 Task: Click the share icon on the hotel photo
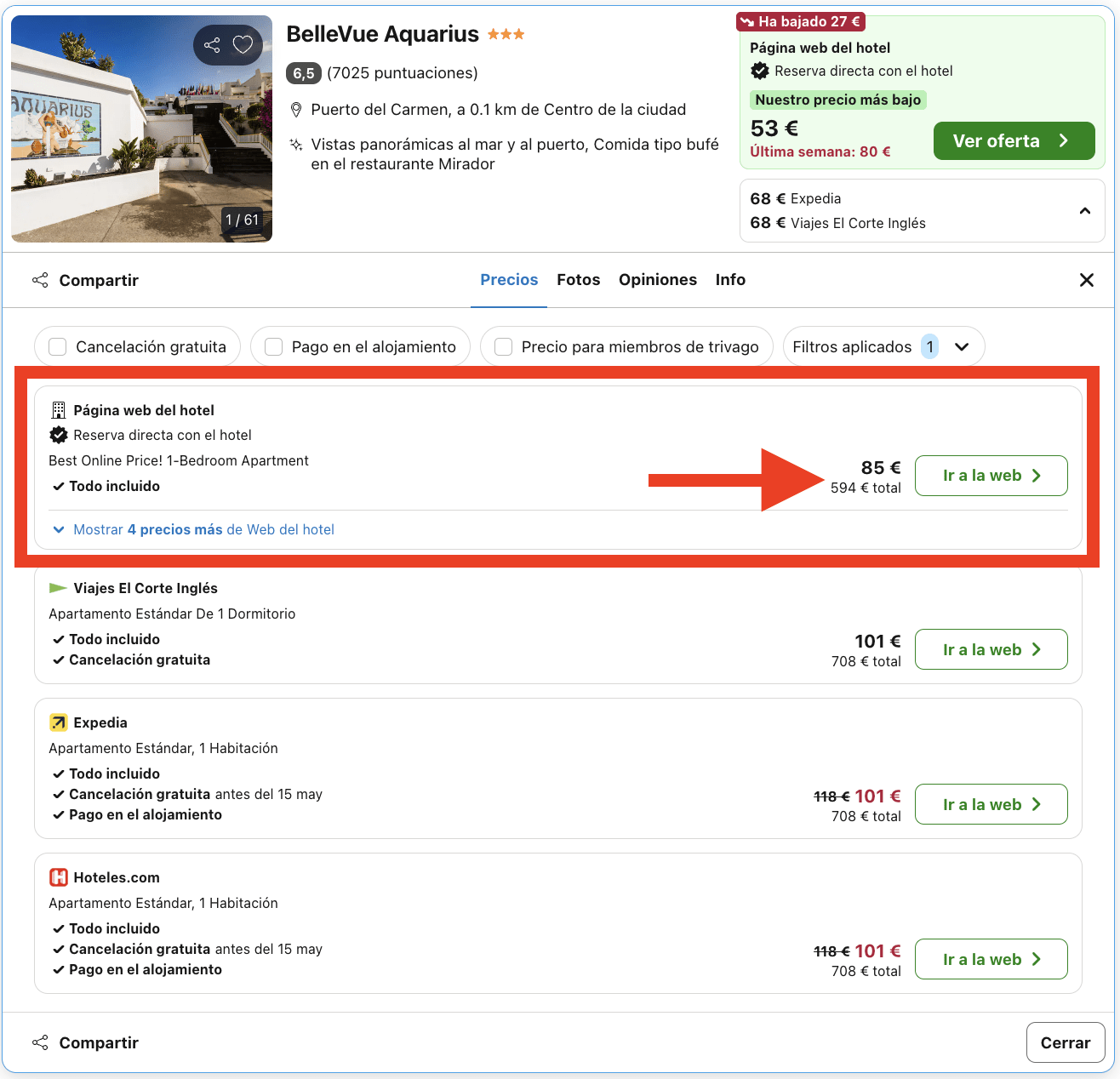point(211,45)
